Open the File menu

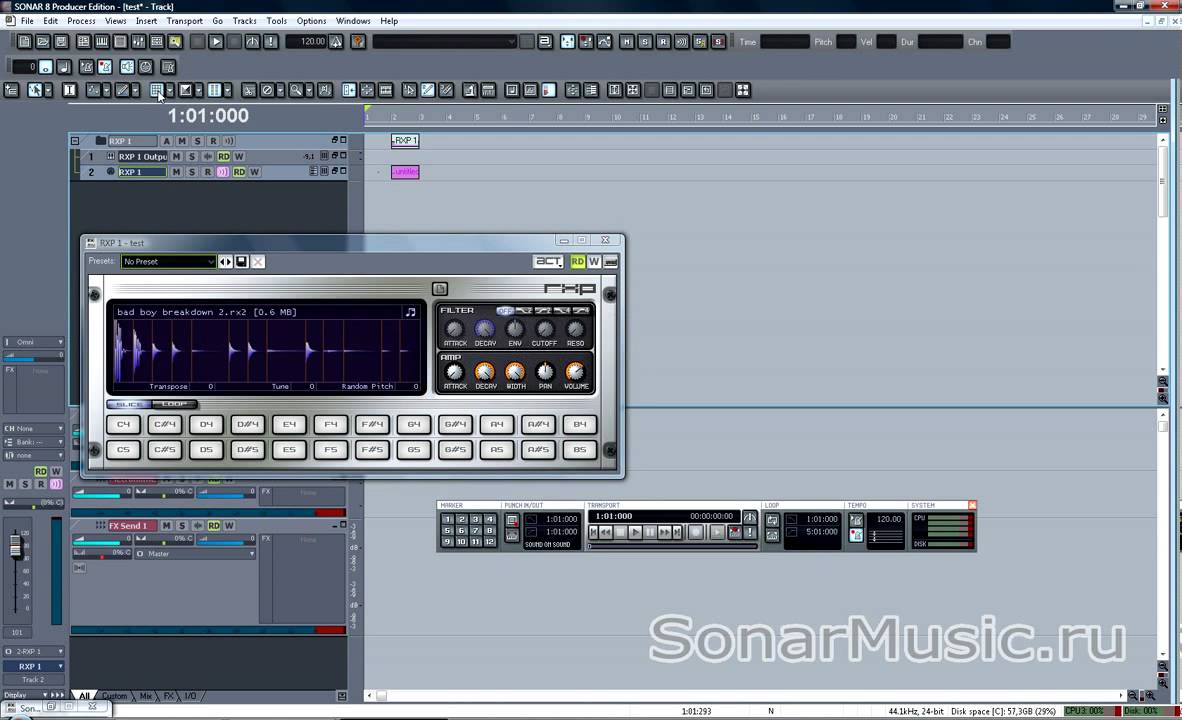click(27, 21)
